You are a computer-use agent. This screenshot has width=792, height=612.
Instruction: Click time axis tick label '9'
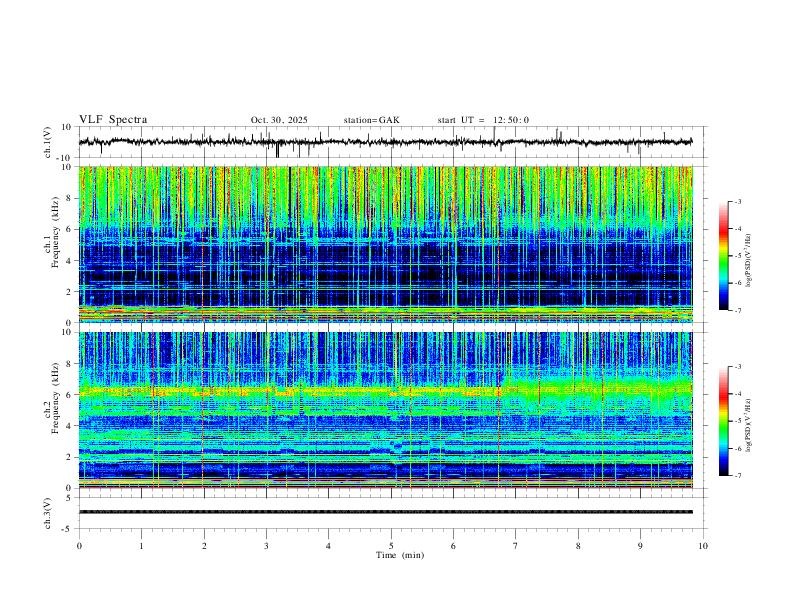pos(640,546)
